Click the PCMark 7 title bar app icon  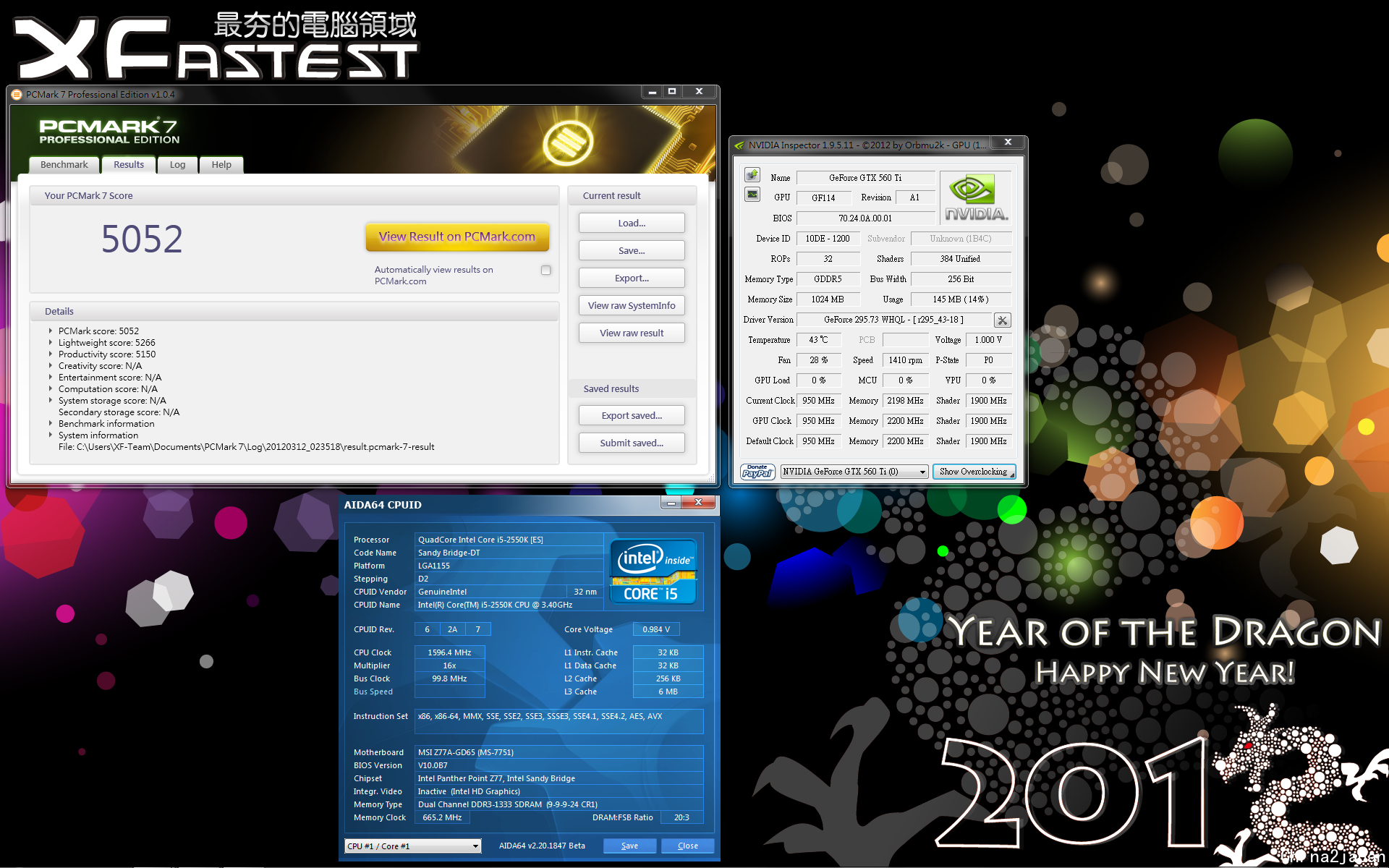point(17,94)
